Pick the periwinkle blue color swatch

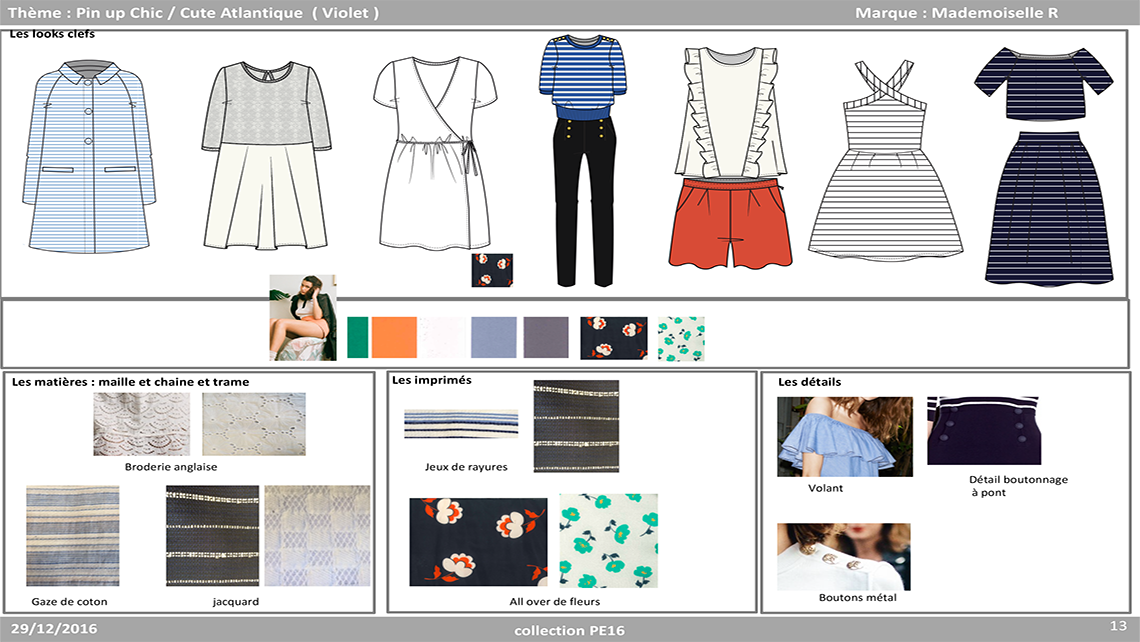[x=494, y=337]
